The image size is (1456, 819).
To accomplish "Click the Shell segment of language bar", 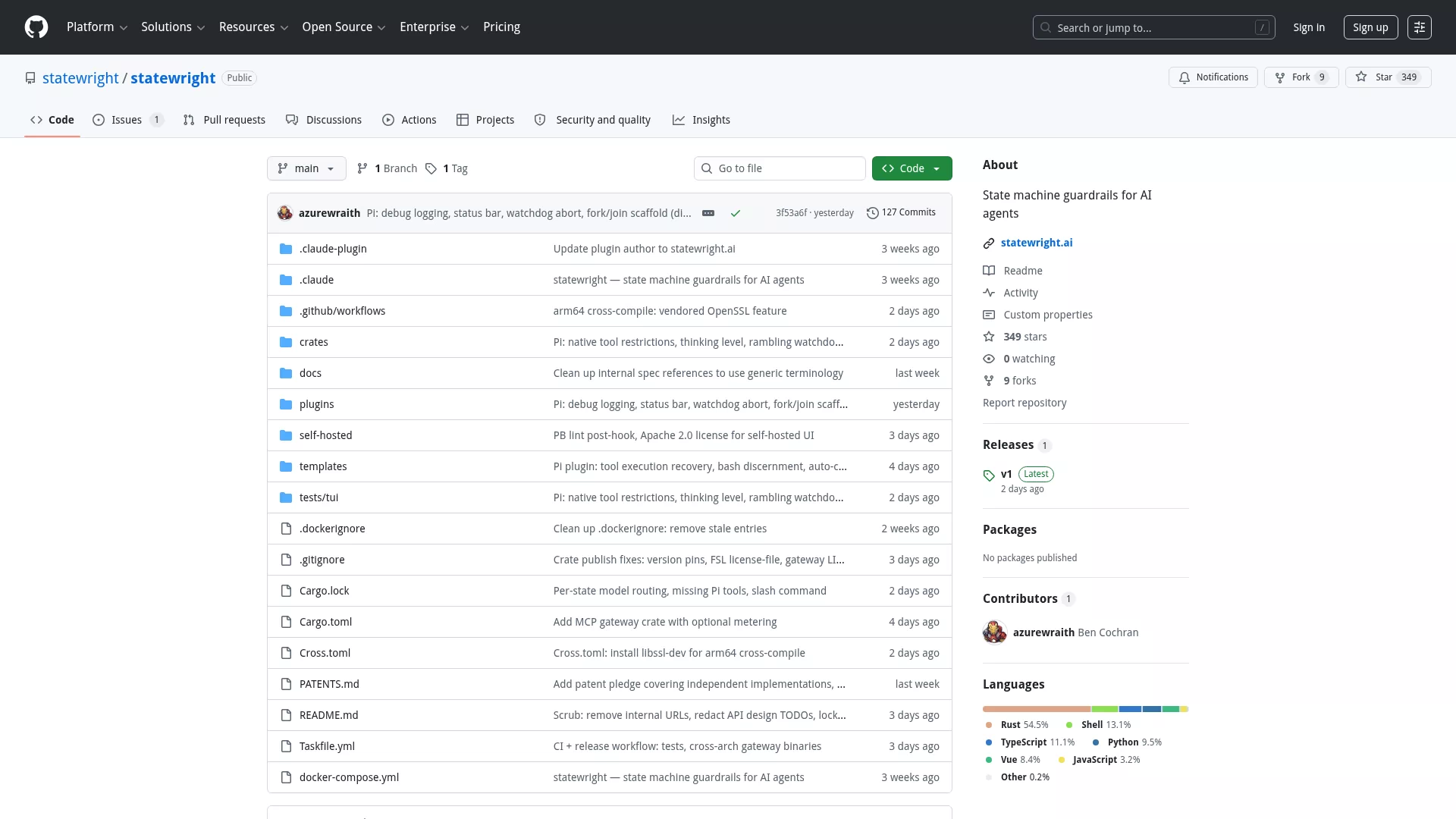I will (x=1105, y=709).
